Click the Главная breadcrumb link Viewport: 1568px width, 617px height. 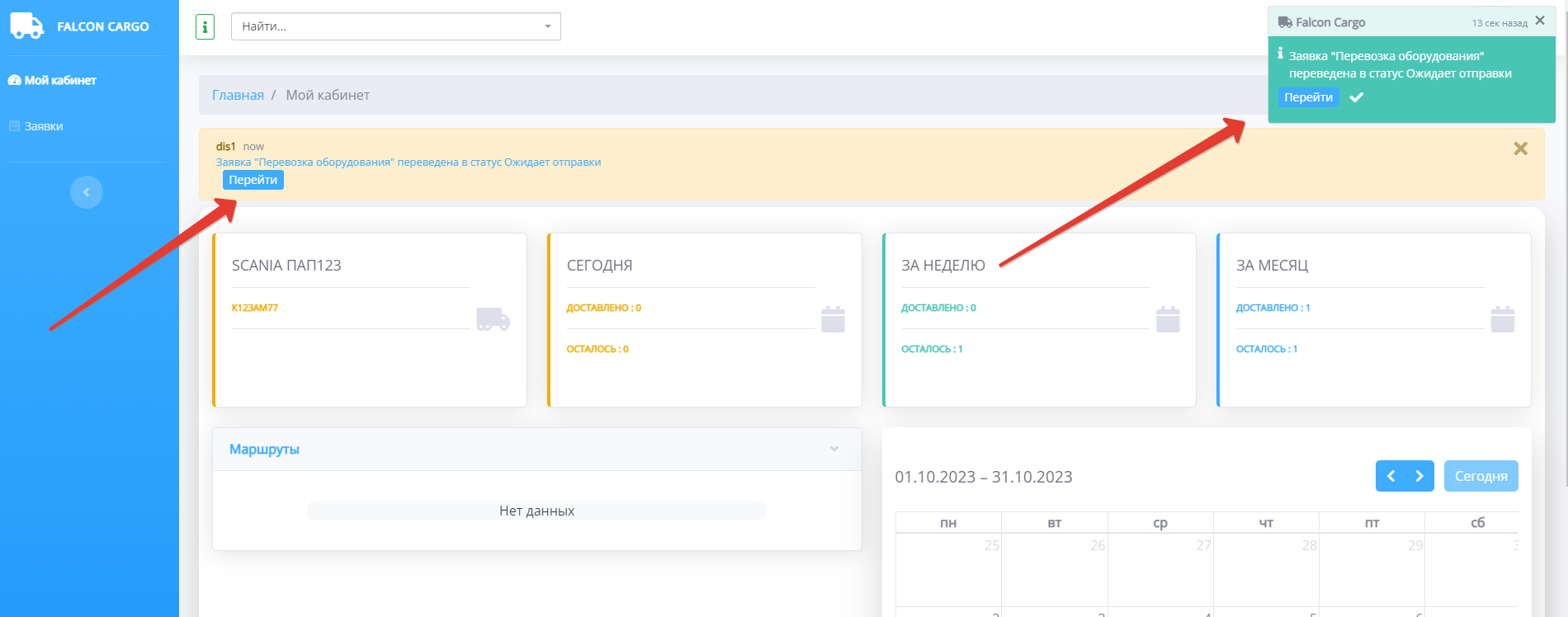tap(238, 95)
